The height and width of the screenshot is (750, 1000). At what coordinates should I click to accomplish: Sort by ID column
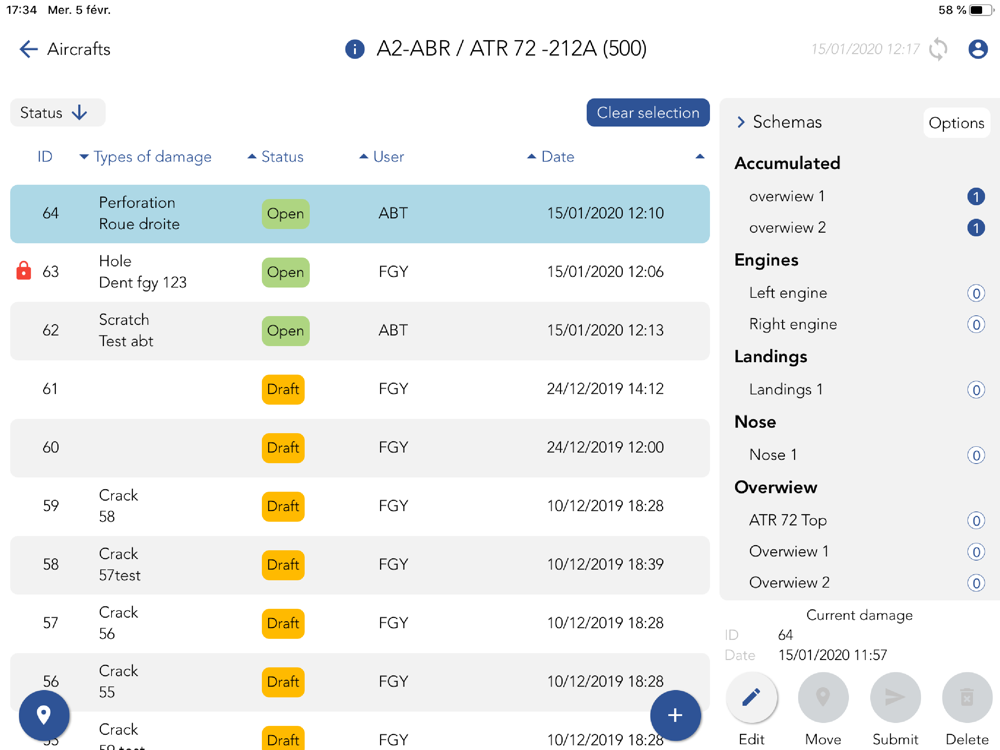click(45, 157)
